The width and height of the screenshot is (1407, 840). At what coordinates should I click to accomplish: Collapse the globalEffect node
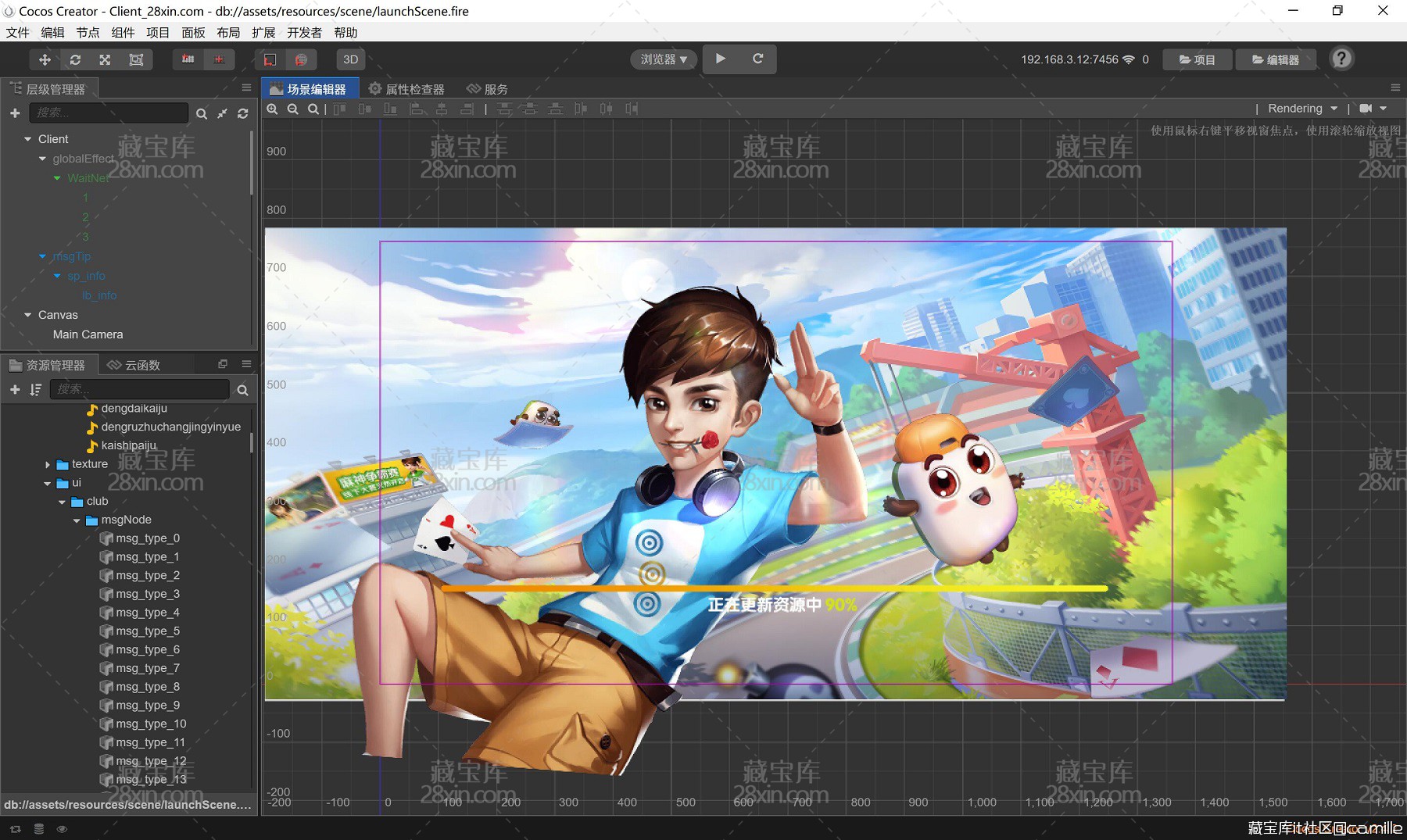click(x=43, y=159)
